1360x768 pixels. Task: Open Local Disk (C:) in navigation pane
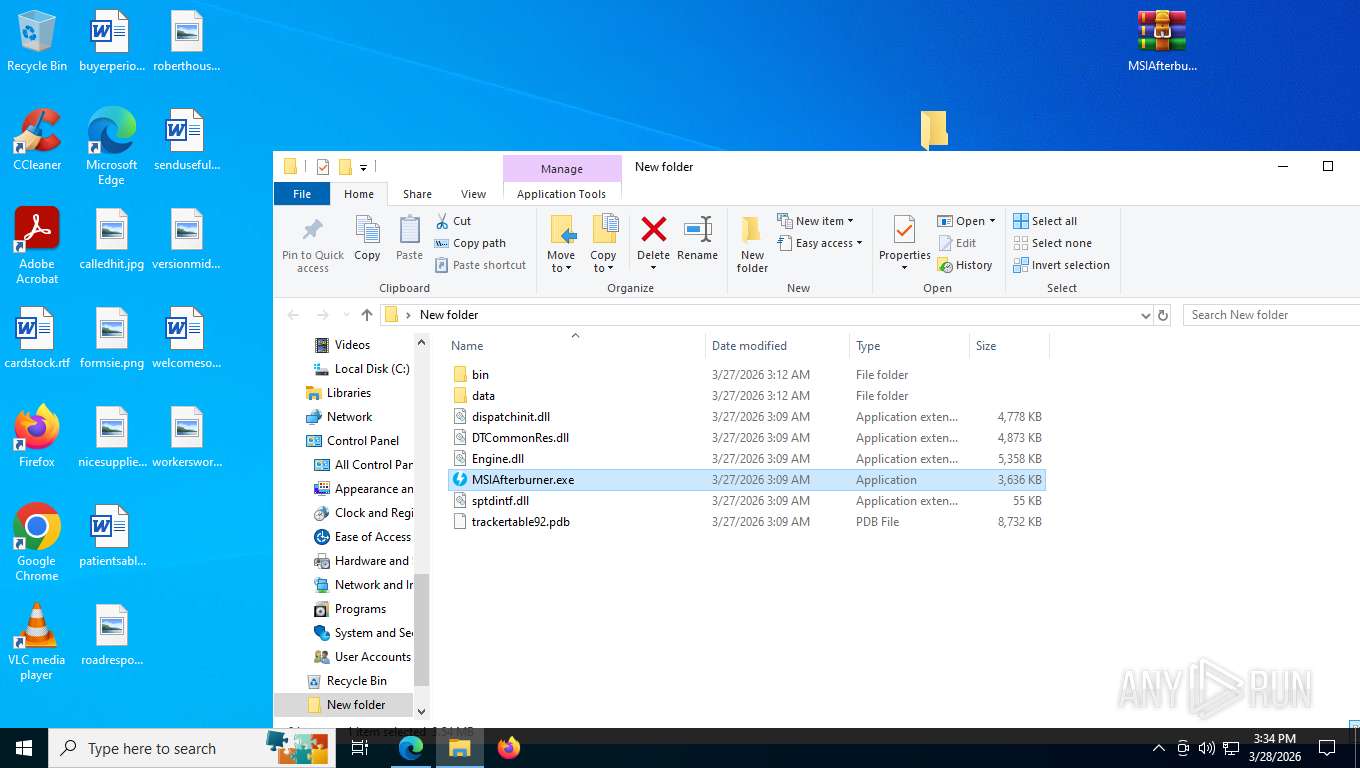(x=371, y=369)
